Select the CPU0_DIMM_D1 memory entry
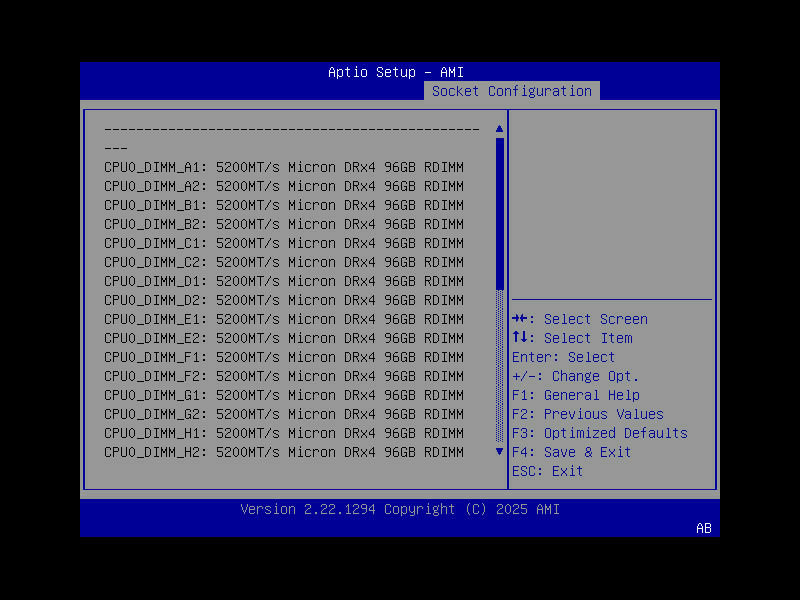The image size is (800, 600). (282, 280)
